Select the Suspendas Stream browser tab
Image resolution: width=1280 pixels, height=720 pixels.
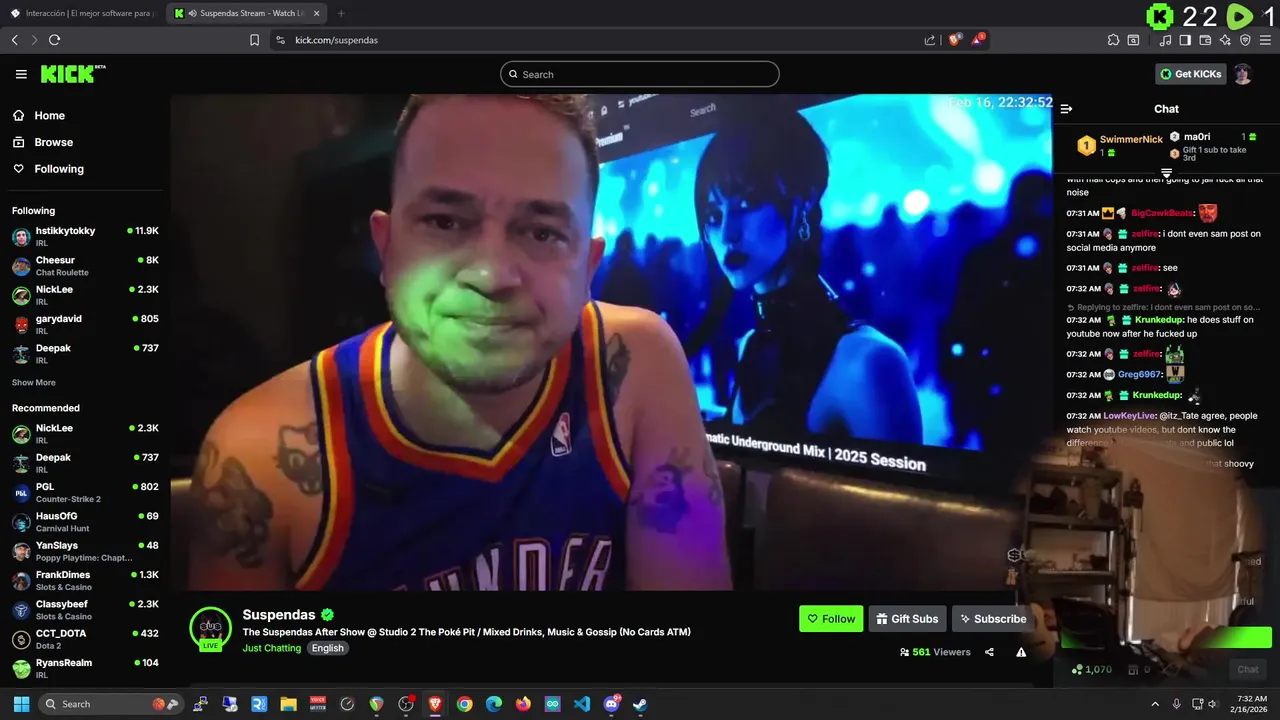[x=247, y=13]
